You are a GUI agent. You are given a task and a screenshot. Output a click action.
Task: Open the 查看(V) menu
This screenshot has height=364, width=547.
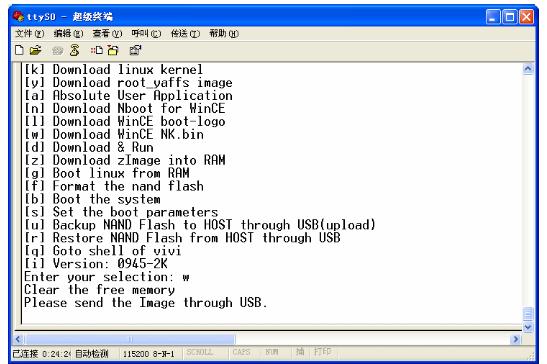coord(107,34)
